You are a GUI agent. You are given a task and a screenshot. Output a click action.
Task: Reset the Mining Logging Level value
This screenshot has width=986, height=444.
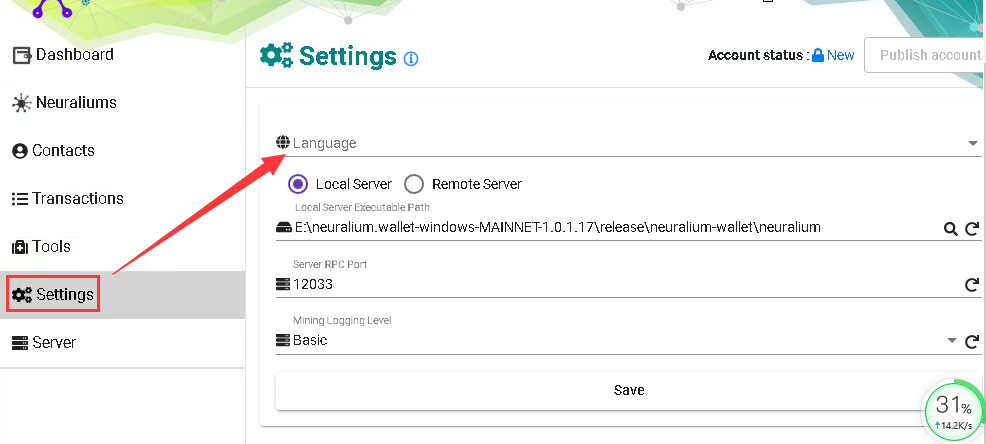pyautogui.click(x=972, y=341)
